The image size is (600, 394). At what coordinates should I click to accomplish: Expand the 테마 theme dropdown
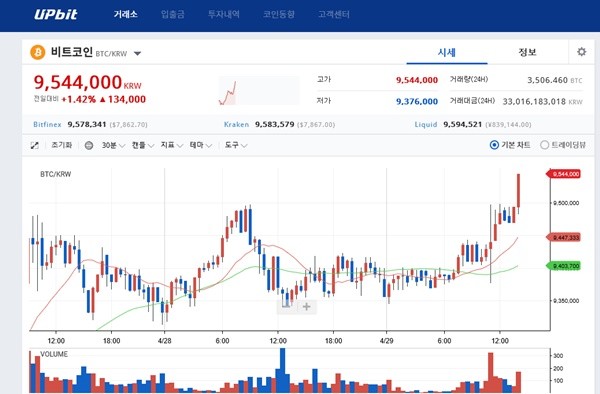click(201, 145)
